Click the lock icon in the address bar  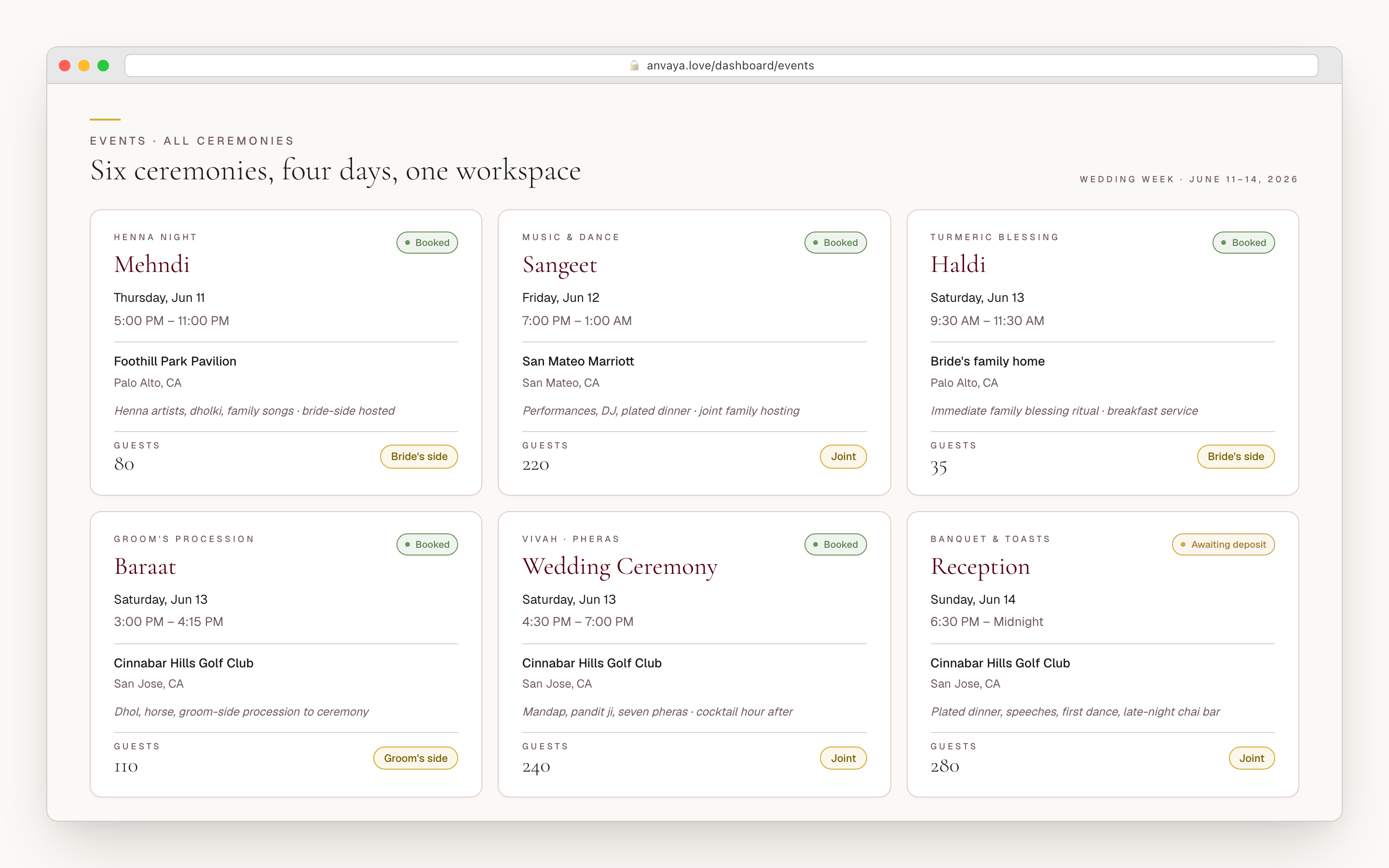tap(634, 66)
